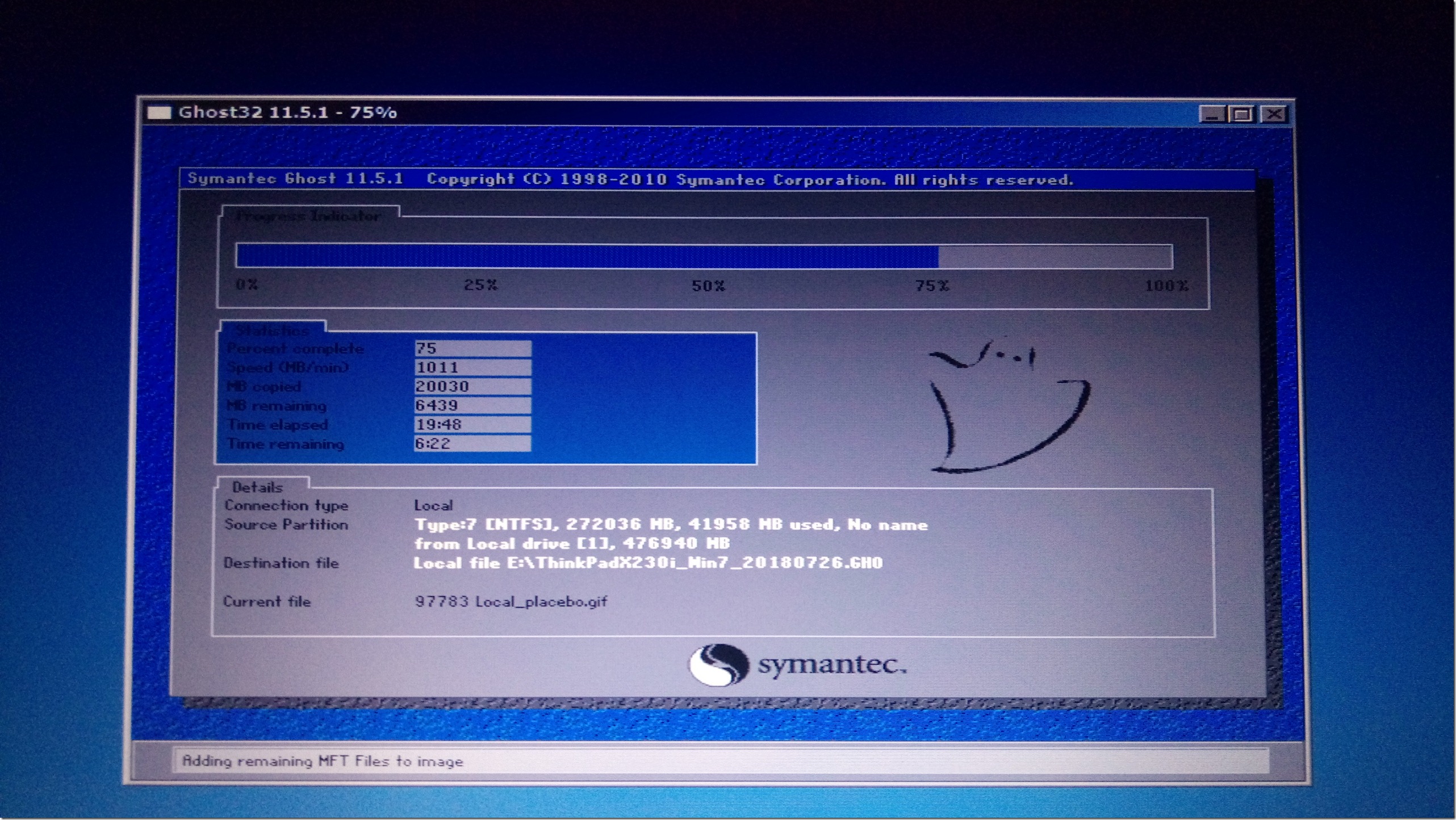Image resolution: width=1456 pixels, height=820 pixels.
Task: Click the MB remaining label
Action: click(x=277, y=406)
